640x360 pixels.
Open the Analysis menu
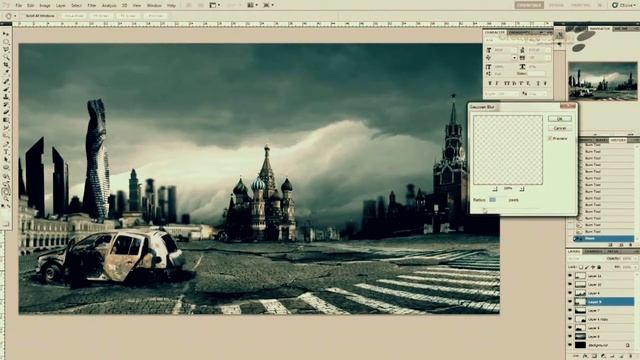[109, 5]
